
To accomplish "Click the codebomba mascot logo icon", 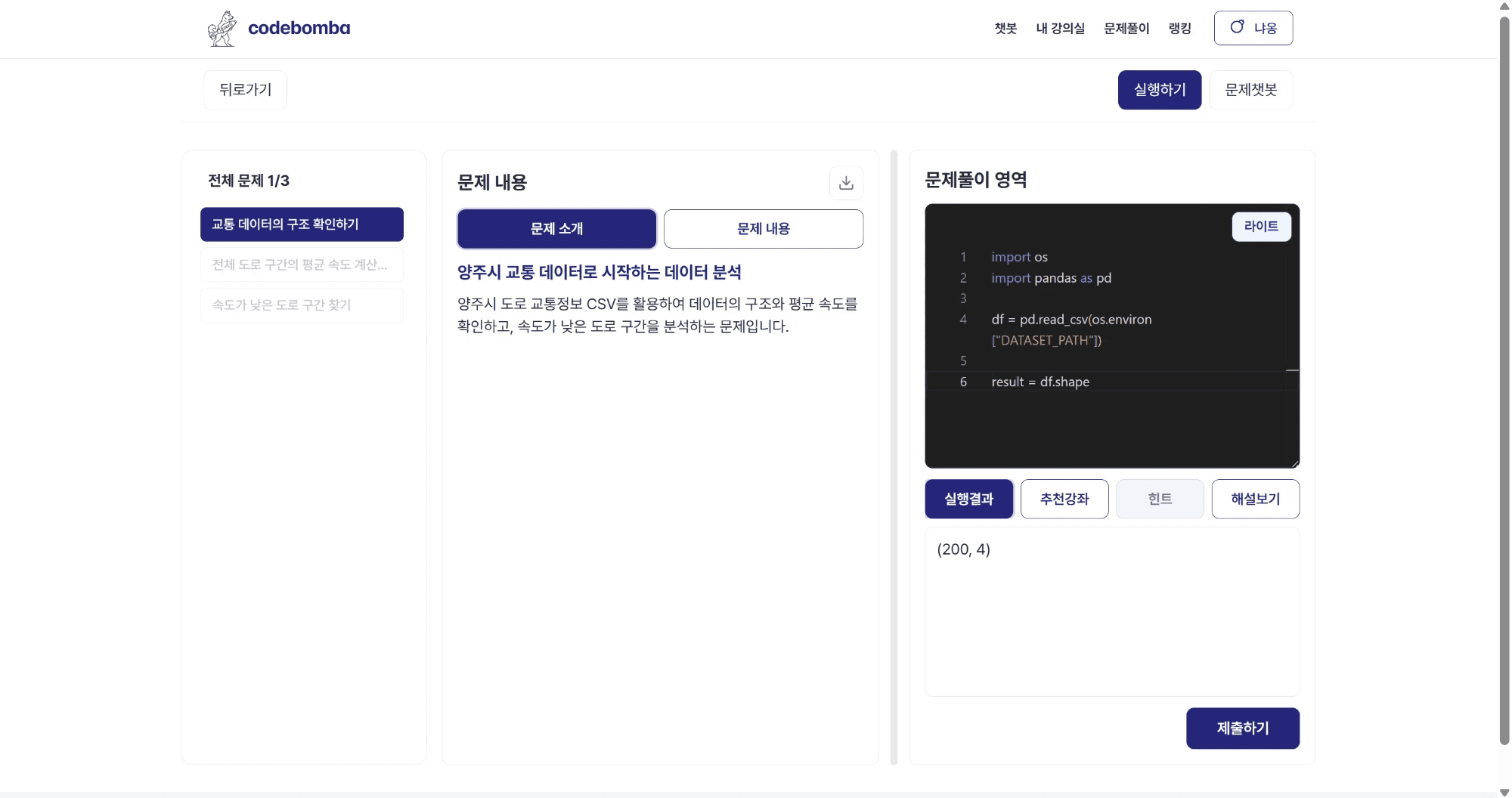I will point(222,29).
